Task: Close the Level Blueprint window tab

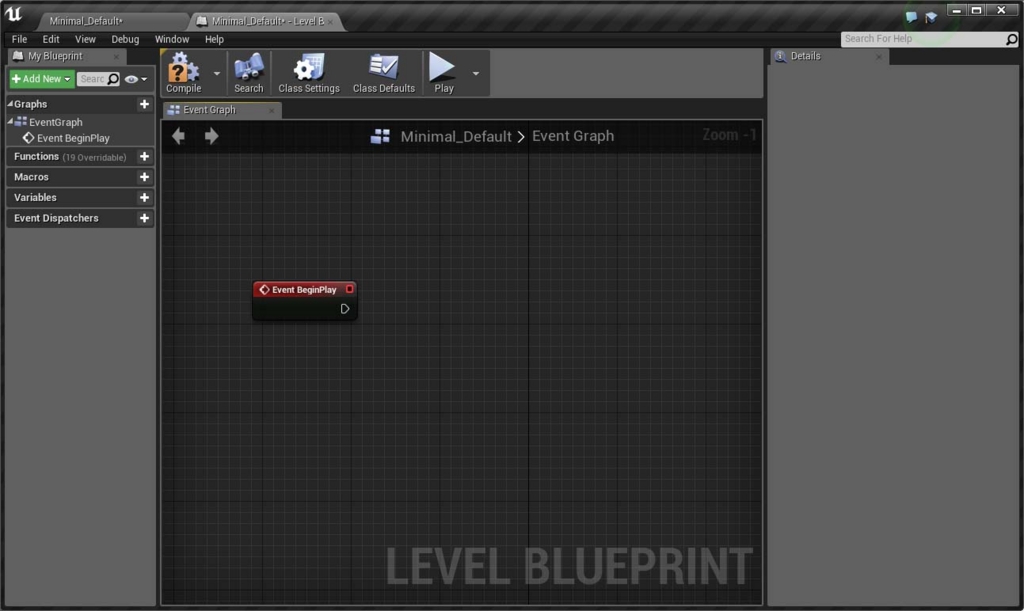Action: point(330,22)
